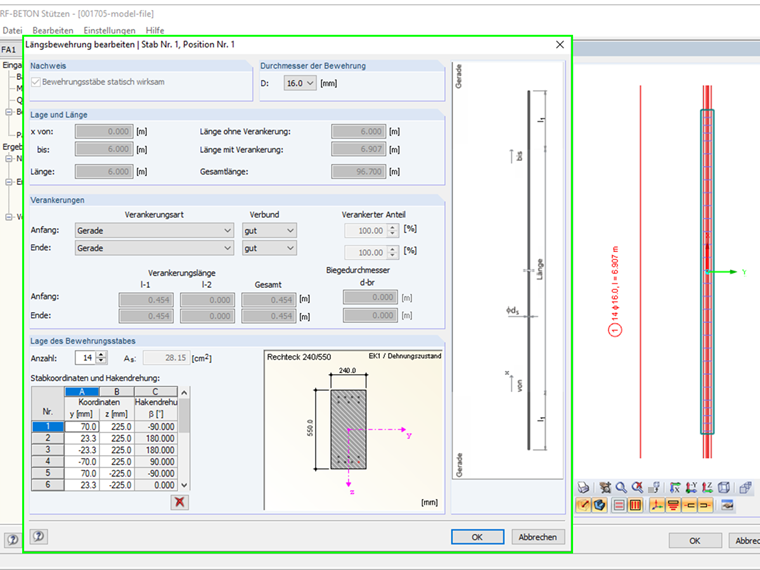Click the Anfang Verankerter Anteil stepper
Screen dimensions: 760x570
tap(393, 231)
